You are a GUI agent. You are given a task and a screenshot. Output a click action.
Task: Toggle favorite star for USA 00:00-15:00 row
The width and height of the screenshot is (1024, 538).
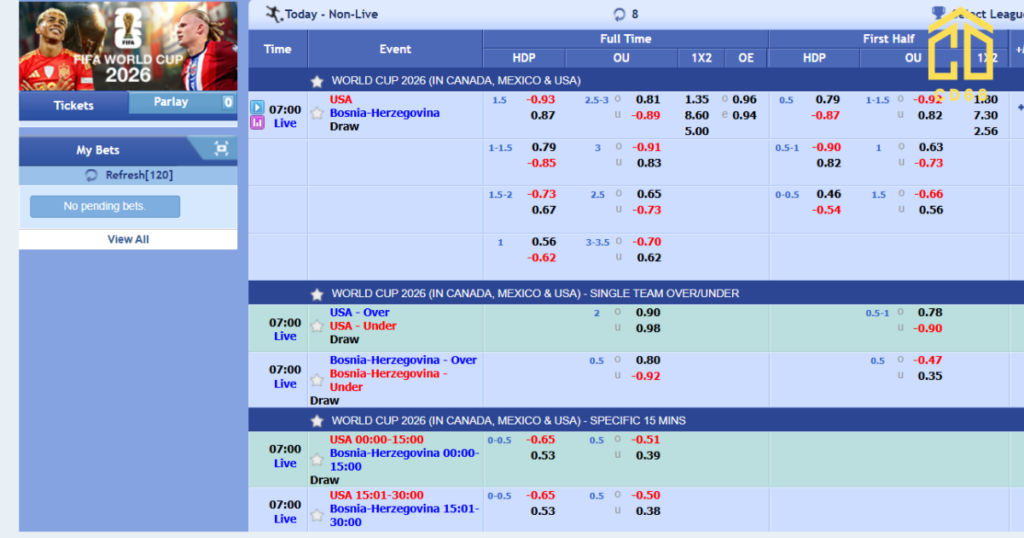[x=317, y=460]
